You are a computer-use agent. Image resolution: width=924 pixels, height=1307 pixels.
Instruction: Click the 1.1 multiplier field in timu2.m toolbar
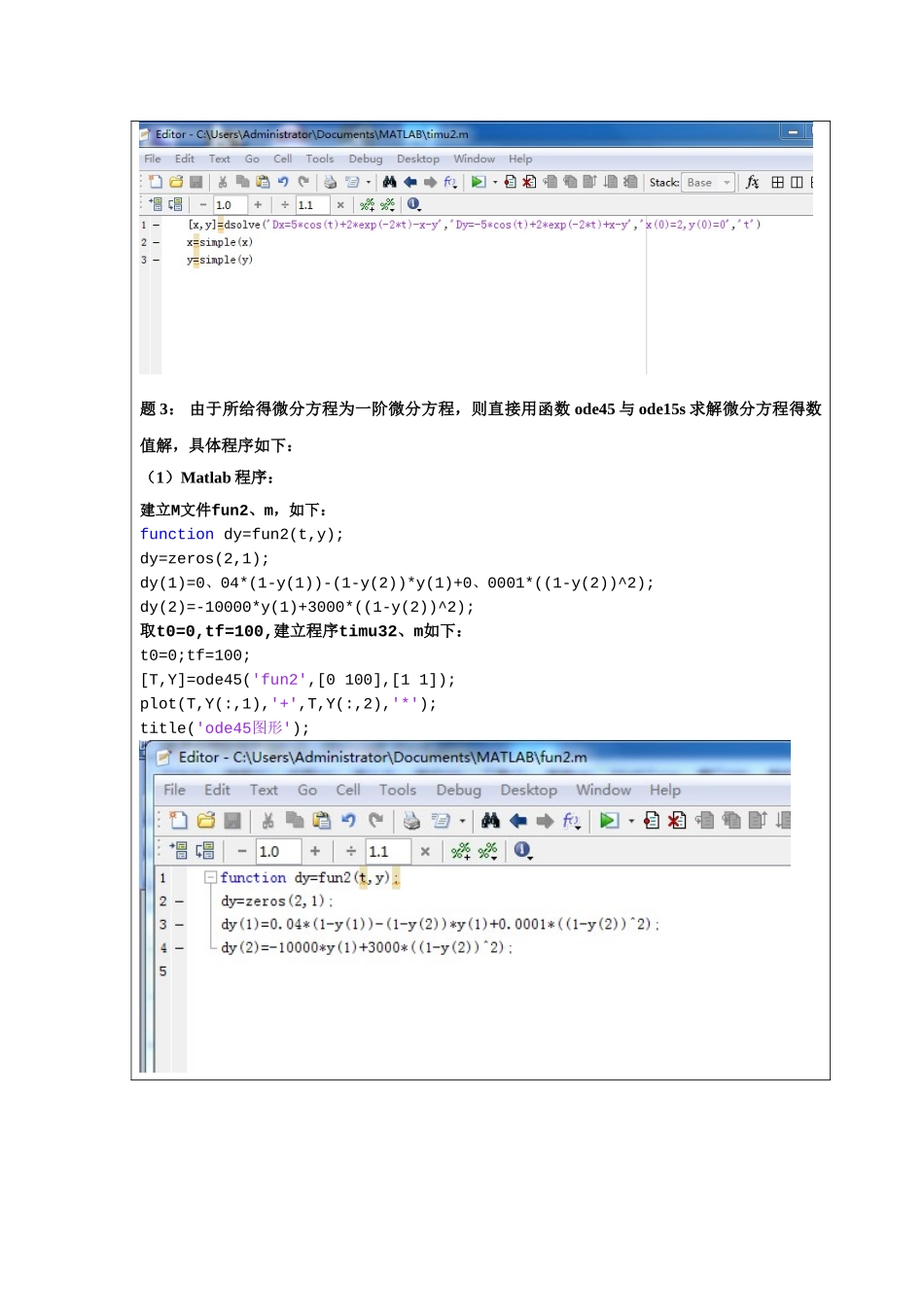click(312, 205)
